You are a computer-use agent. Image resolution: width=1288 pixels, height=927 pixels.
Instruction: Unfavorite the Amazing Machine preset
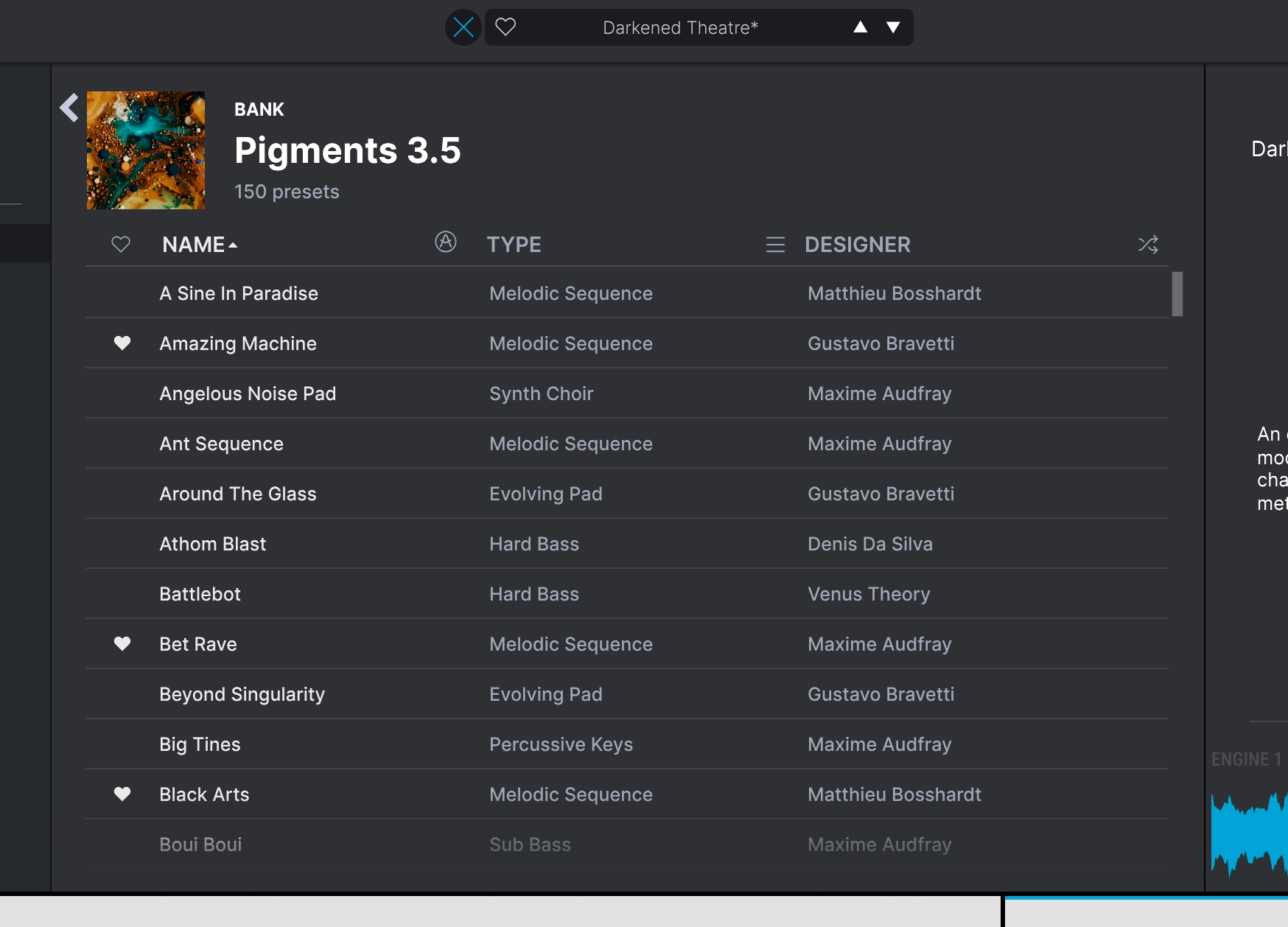122,343
